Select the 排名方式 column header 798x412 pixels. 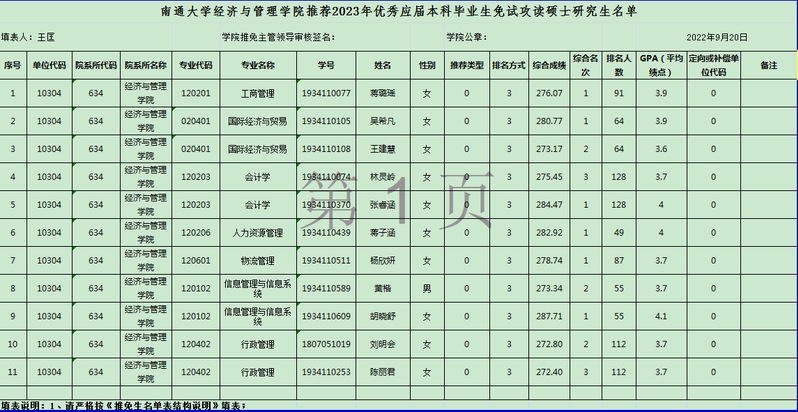tap(509, 65)
